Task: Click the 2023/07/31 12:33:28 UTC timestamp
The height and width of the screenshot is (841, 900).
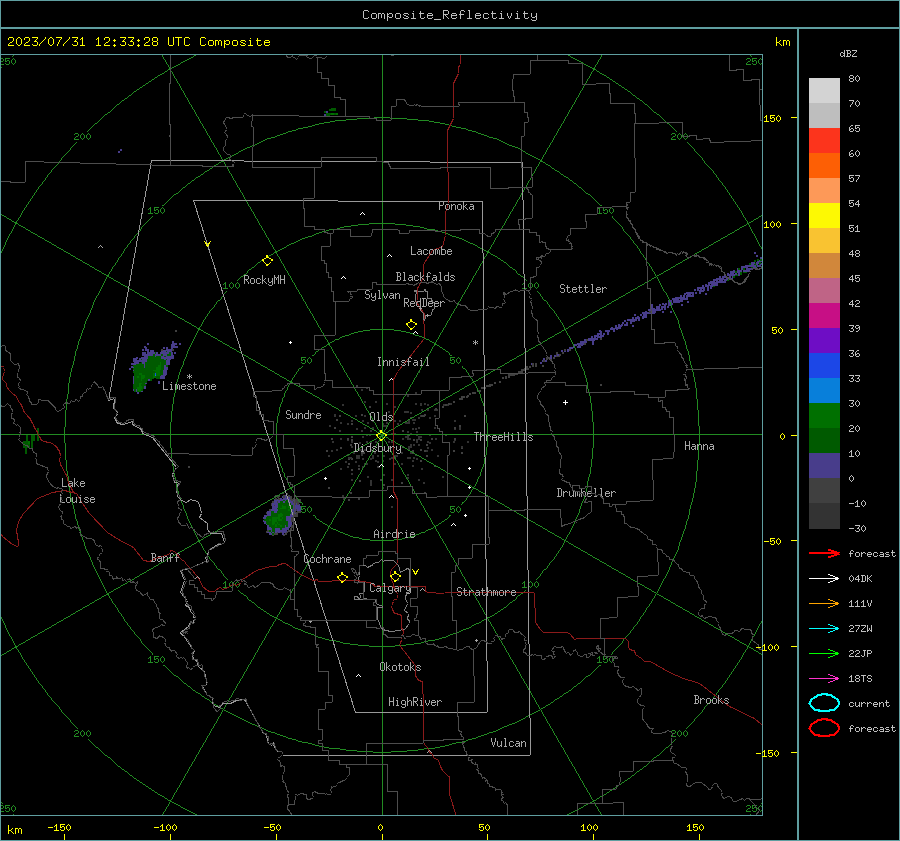Action: 138,42
